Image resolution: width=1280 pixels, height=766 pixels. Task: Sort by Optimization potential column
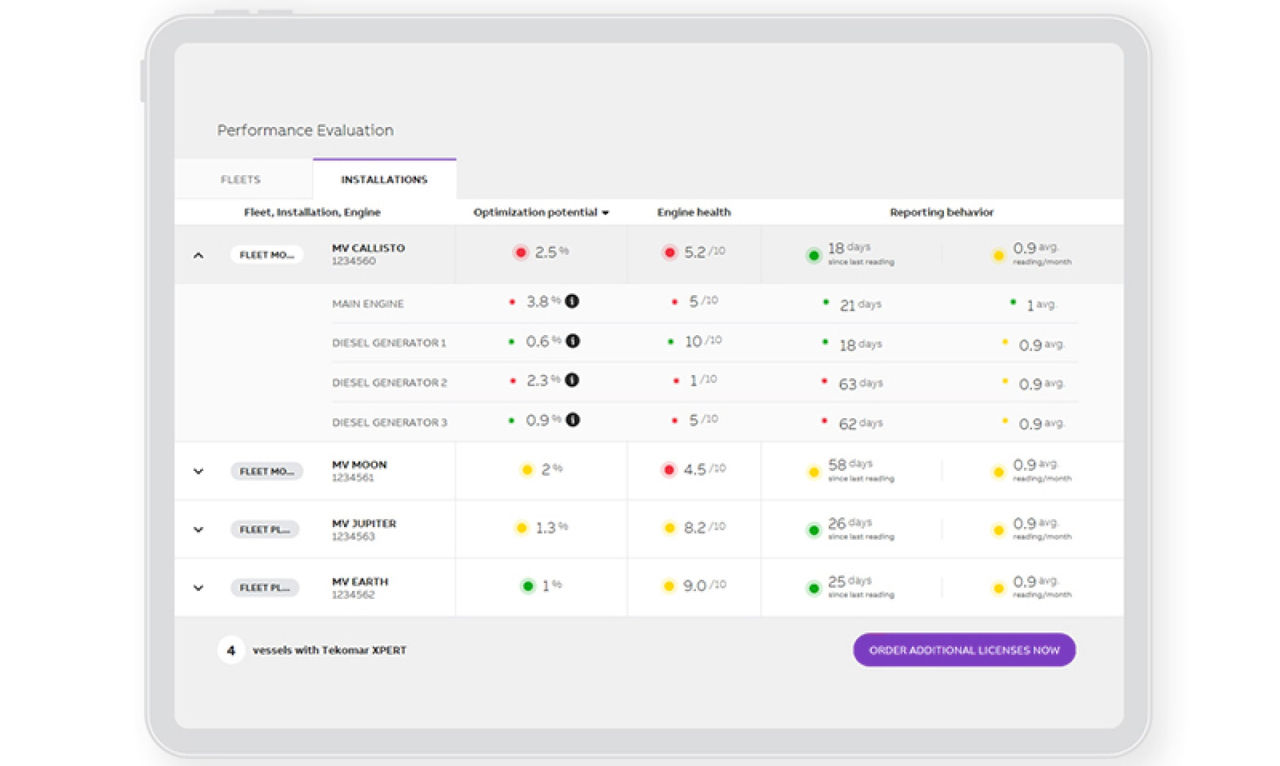coord(541,212)
